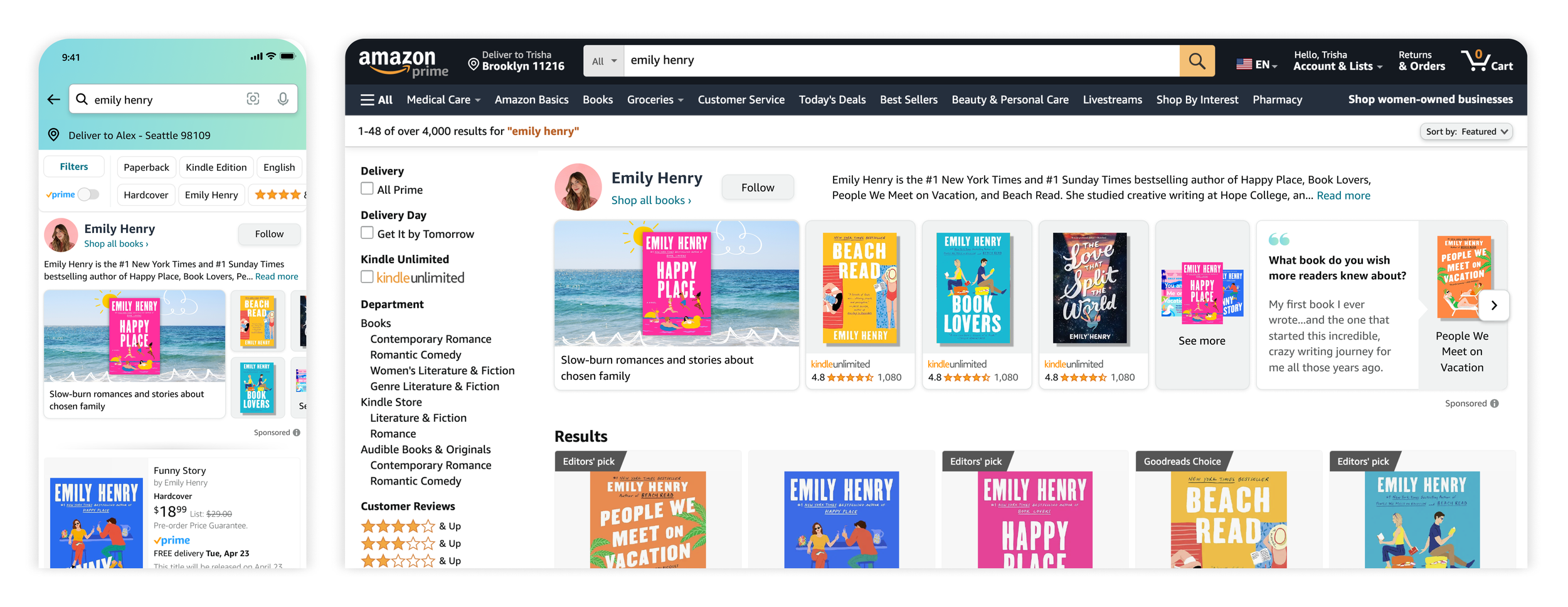Go to Today's Deals
The height and width of the screenshot is (607, 1568).
tap(832, 99)
